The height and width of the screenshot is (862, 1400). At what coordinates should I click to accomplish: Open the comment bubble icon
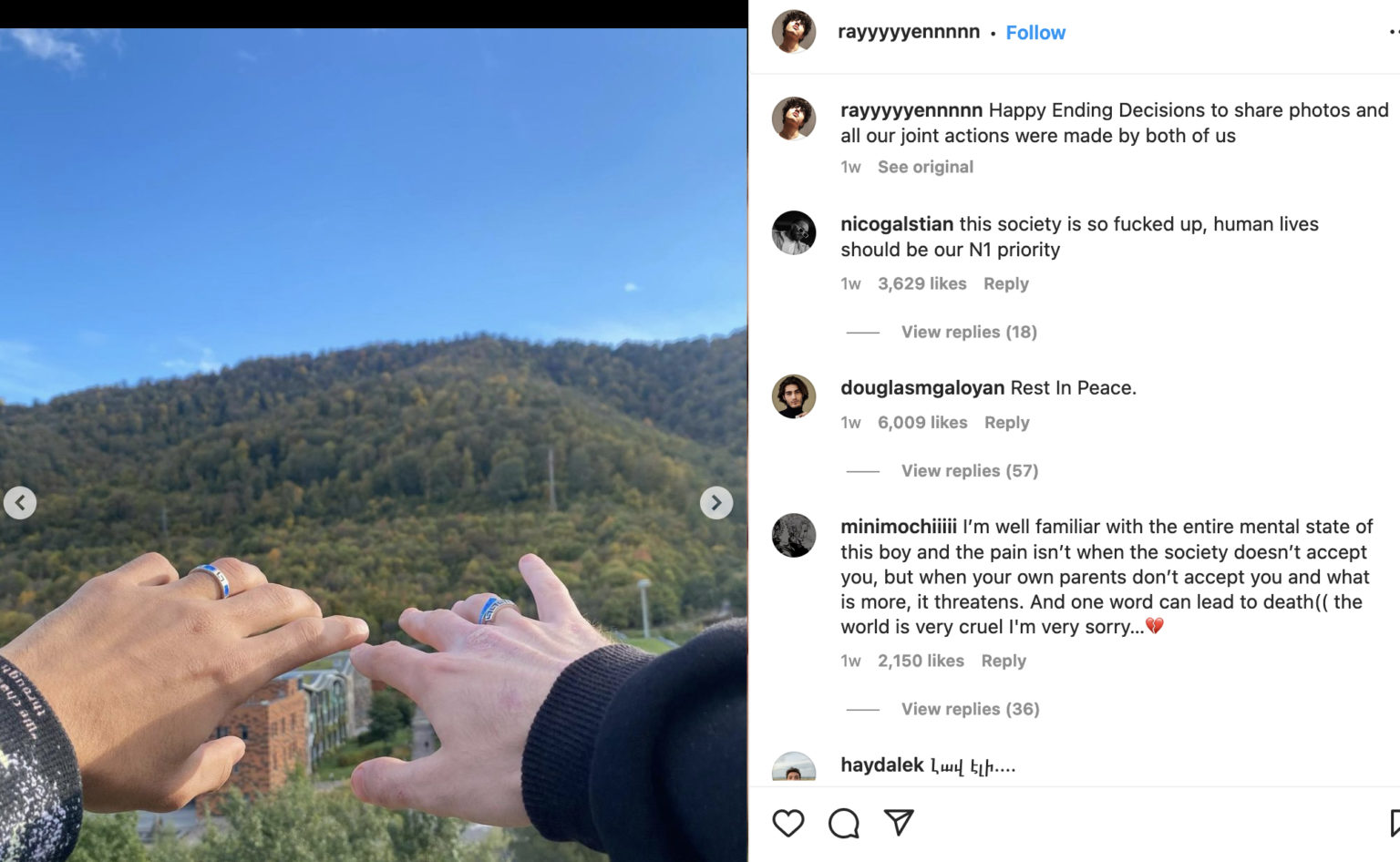click(x=844, y=823)
